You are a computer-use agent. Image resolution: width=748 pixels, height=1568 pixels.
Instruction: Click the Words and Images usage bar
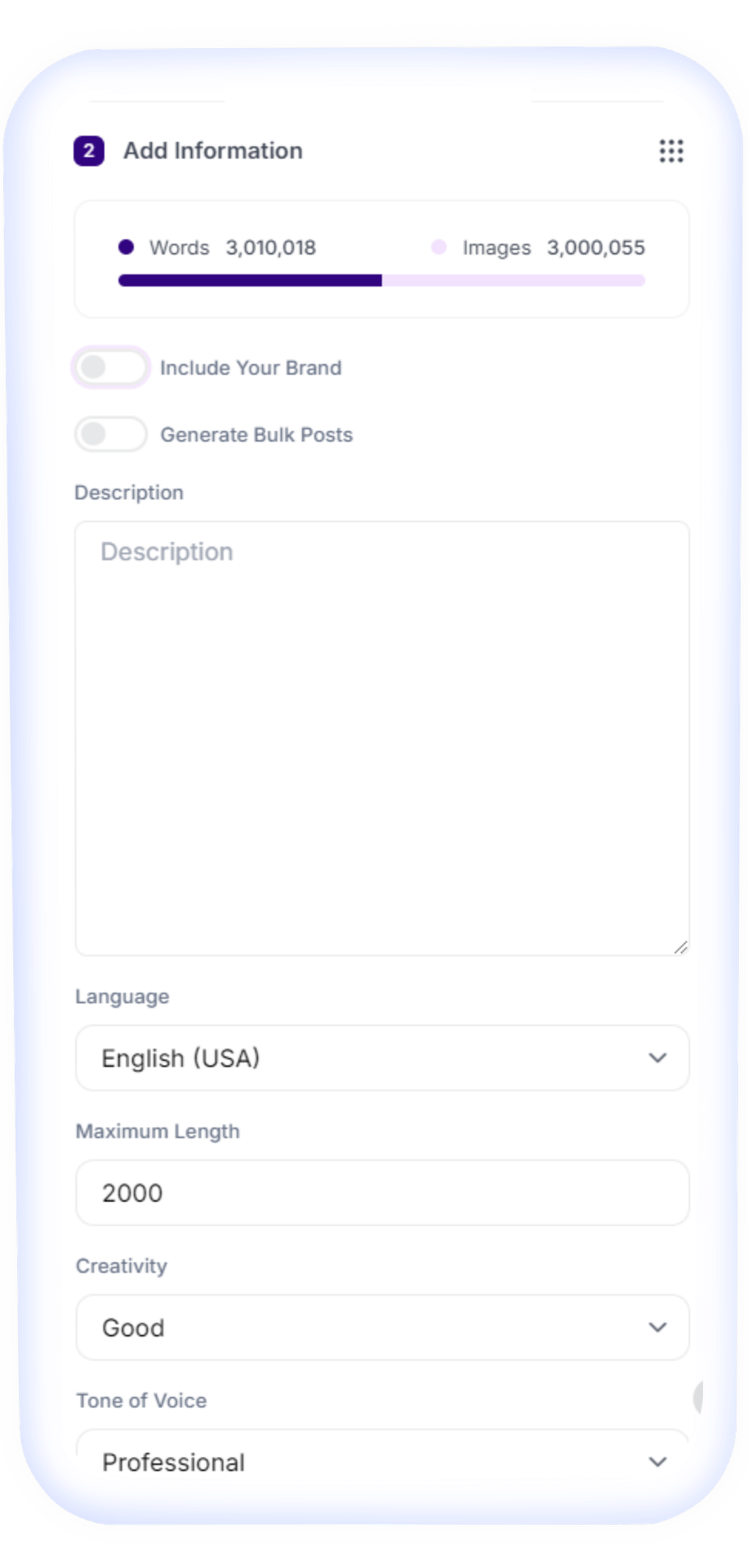(x=382, y=281)
